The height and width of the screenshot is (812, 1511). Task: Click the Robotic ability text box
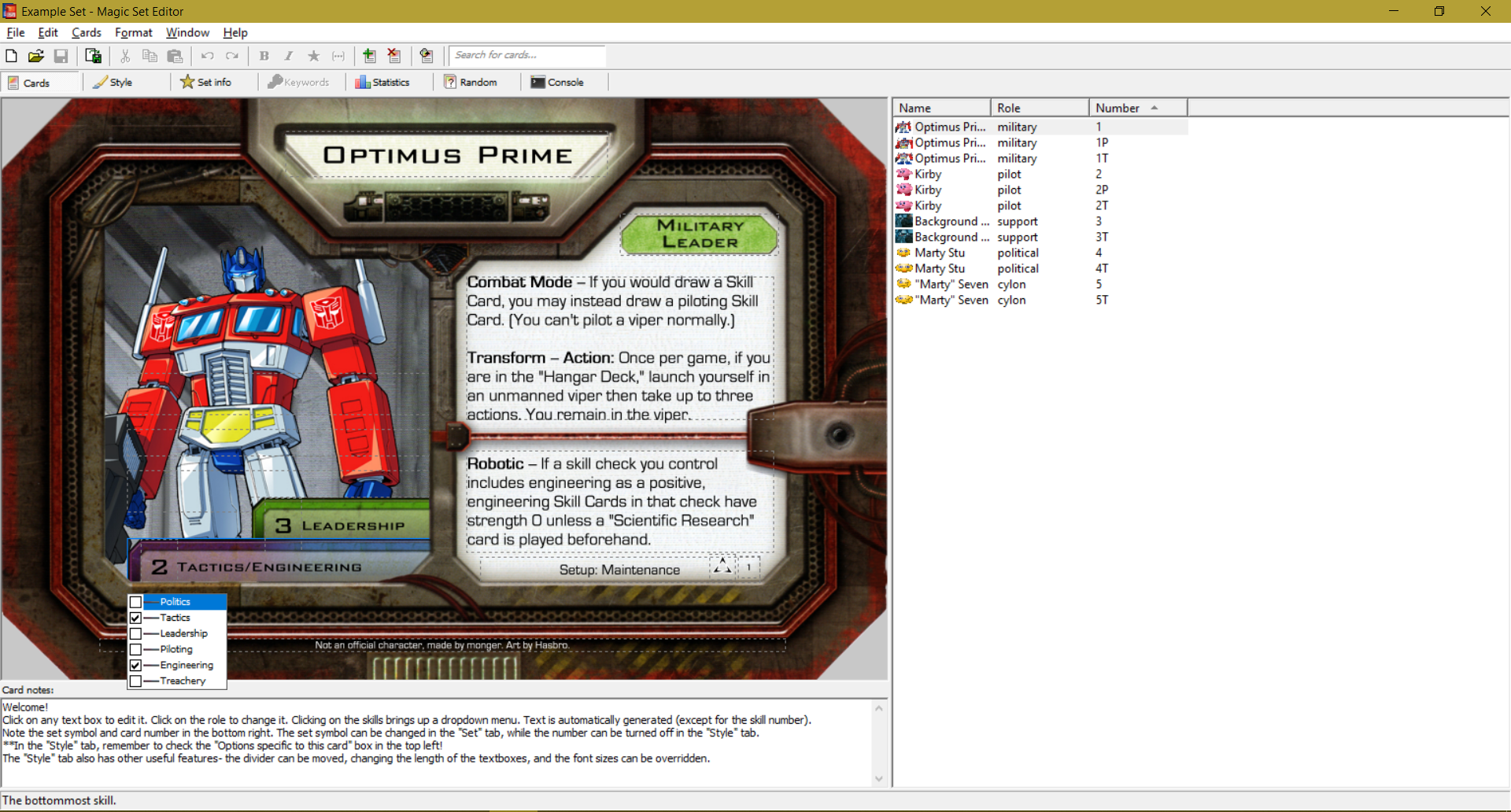[619, 502]
